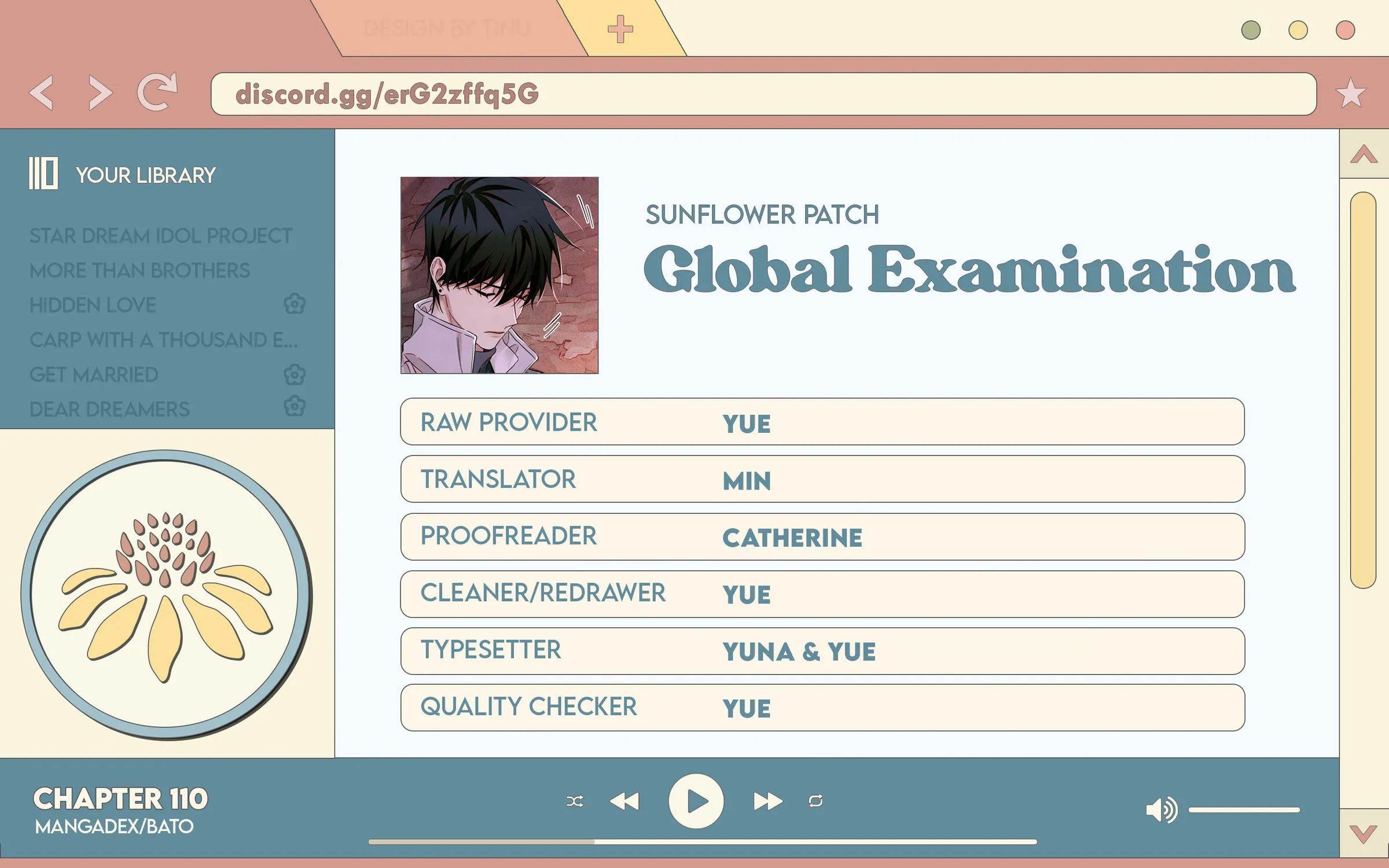This screenshot has width=1389, height=868.
Task: Click the Global Examination cover thumbnail
Action: coord(499,275)
